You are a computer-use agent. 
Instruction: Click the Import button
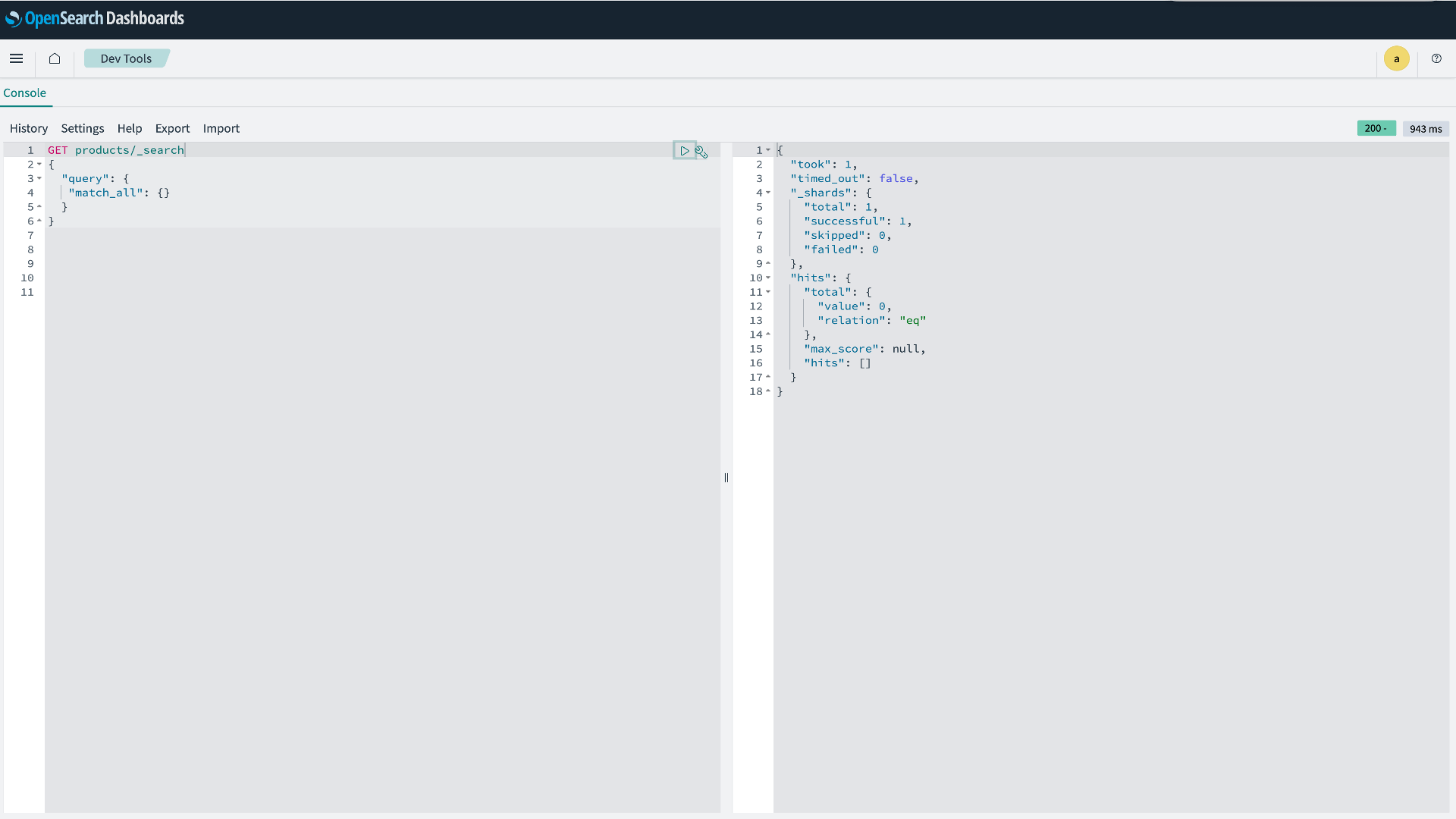click(221, 128)
